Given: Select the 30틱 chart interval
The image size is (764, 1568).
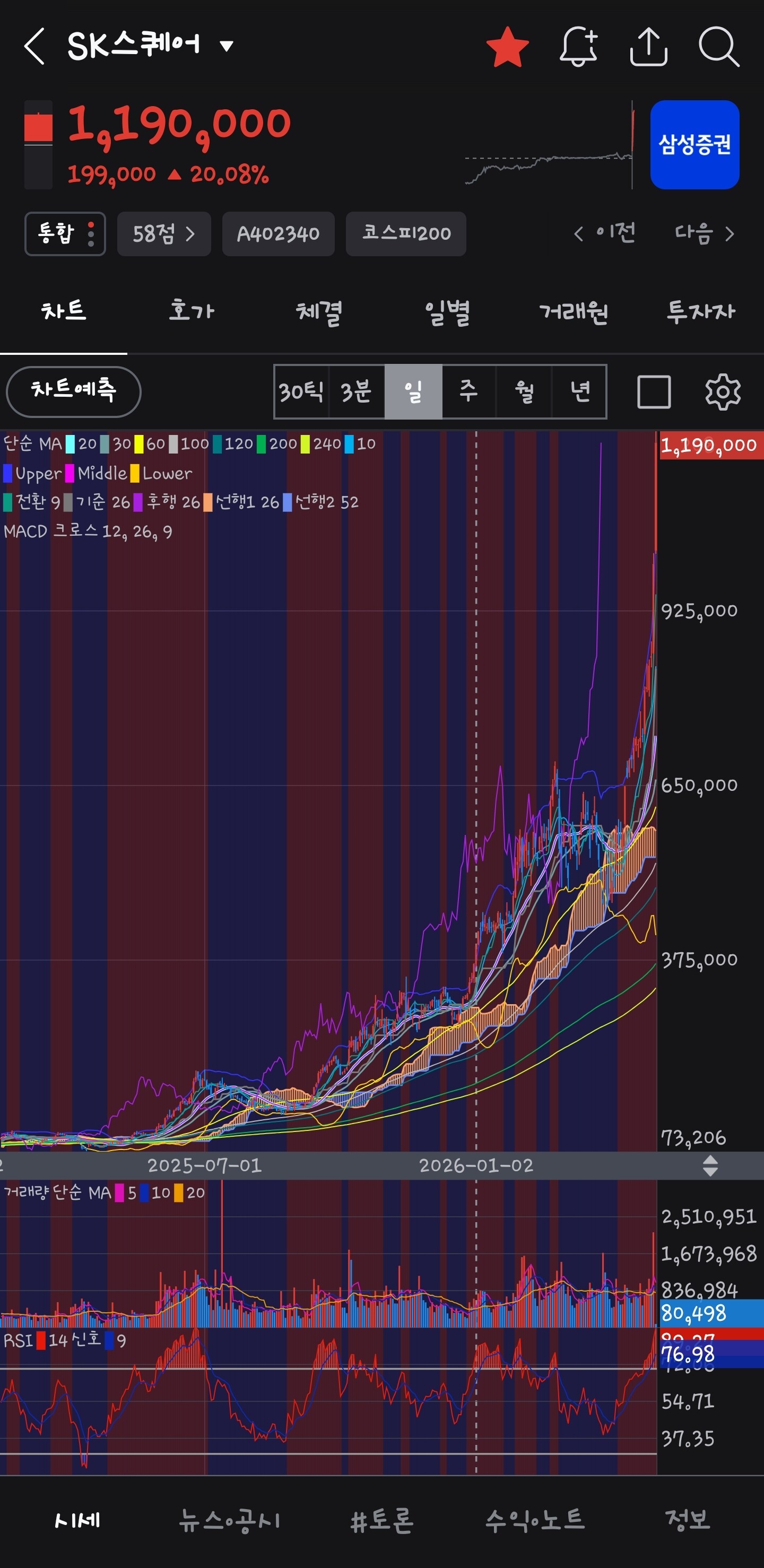Looking at the screenshot, I should [301, 391].
